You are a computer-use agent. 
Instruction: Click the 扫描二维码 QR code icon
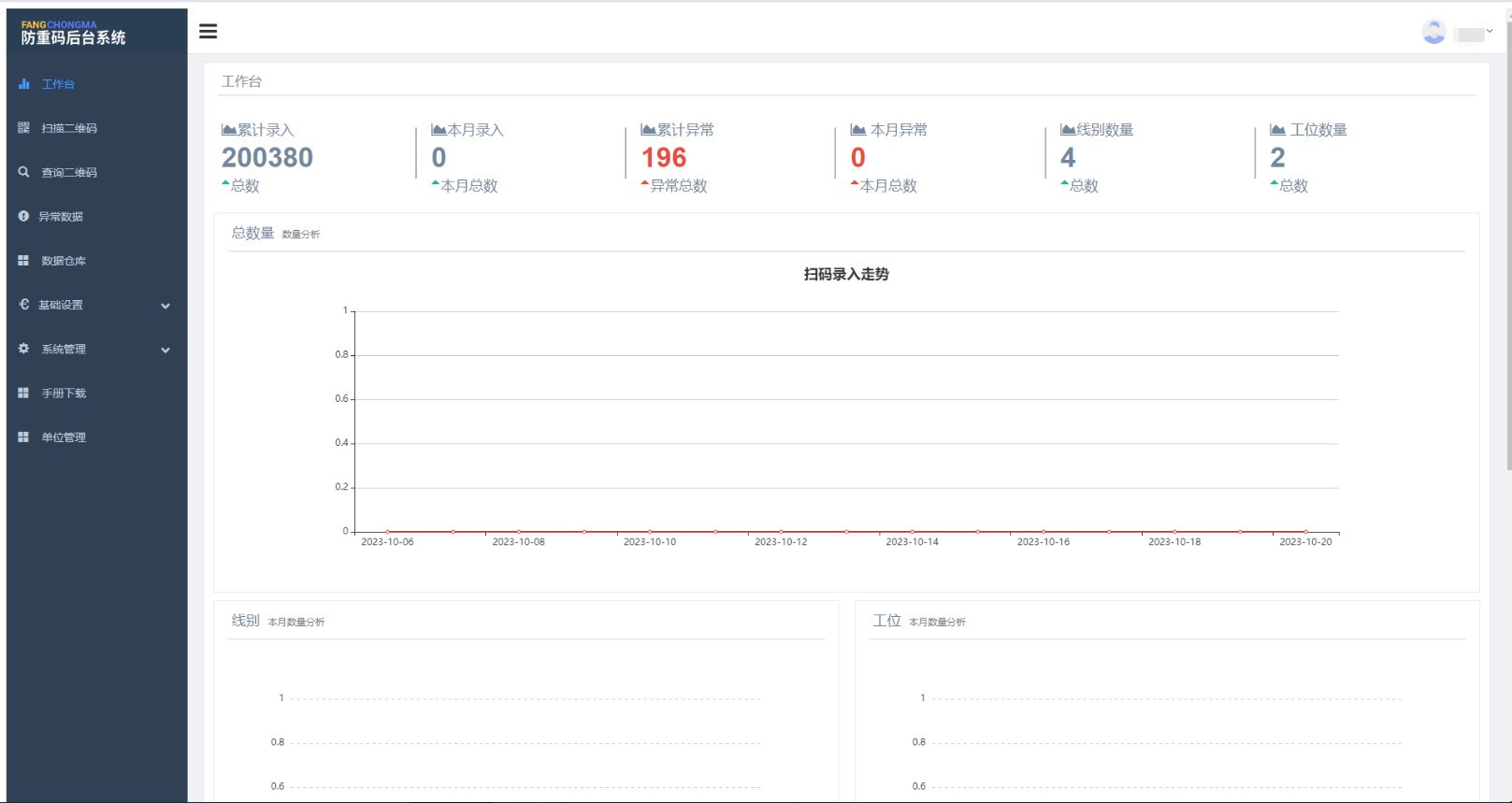(x=23, y=128)
